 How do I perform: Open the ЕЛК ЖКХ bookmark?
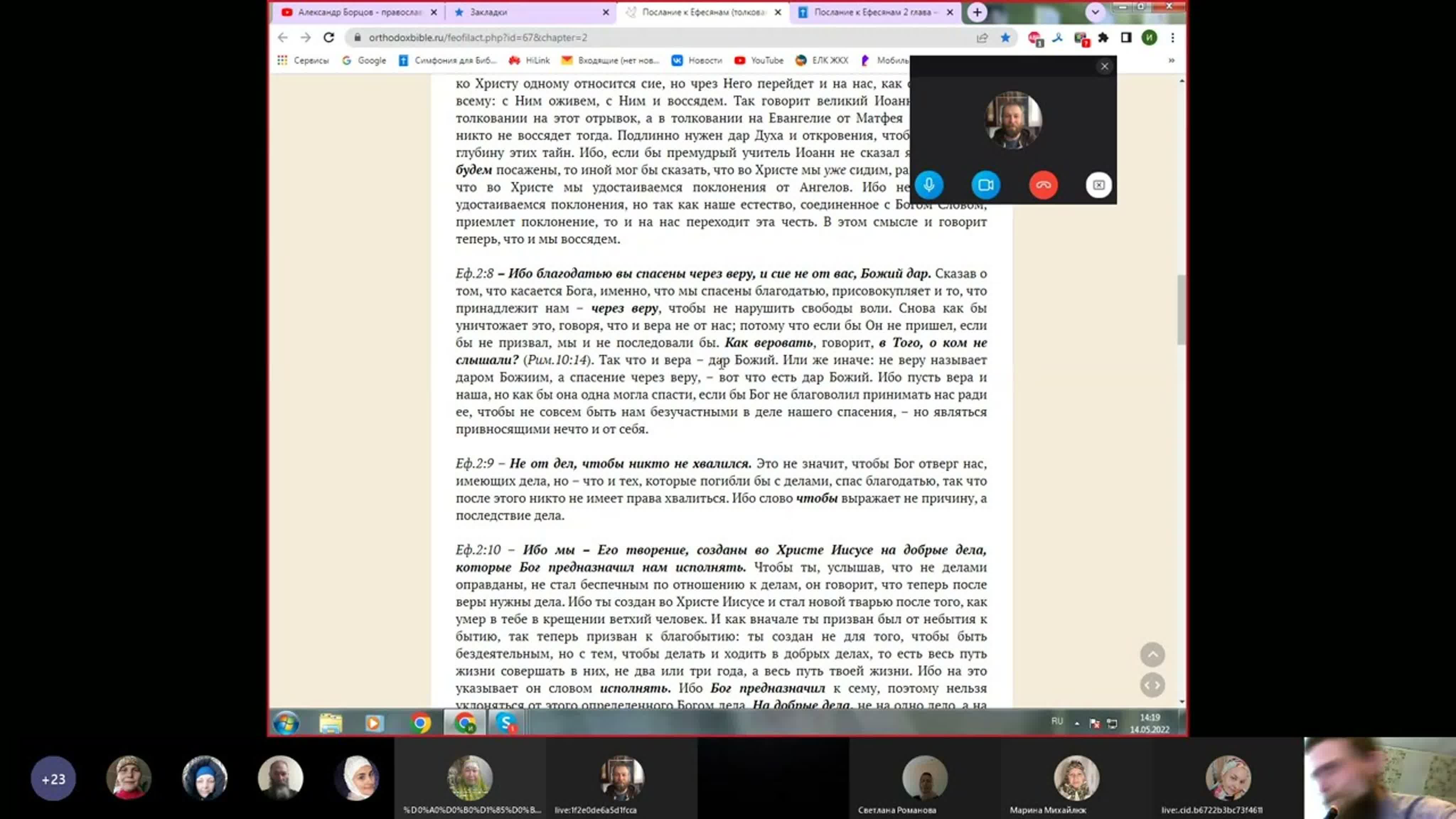[x=822, y=60]
